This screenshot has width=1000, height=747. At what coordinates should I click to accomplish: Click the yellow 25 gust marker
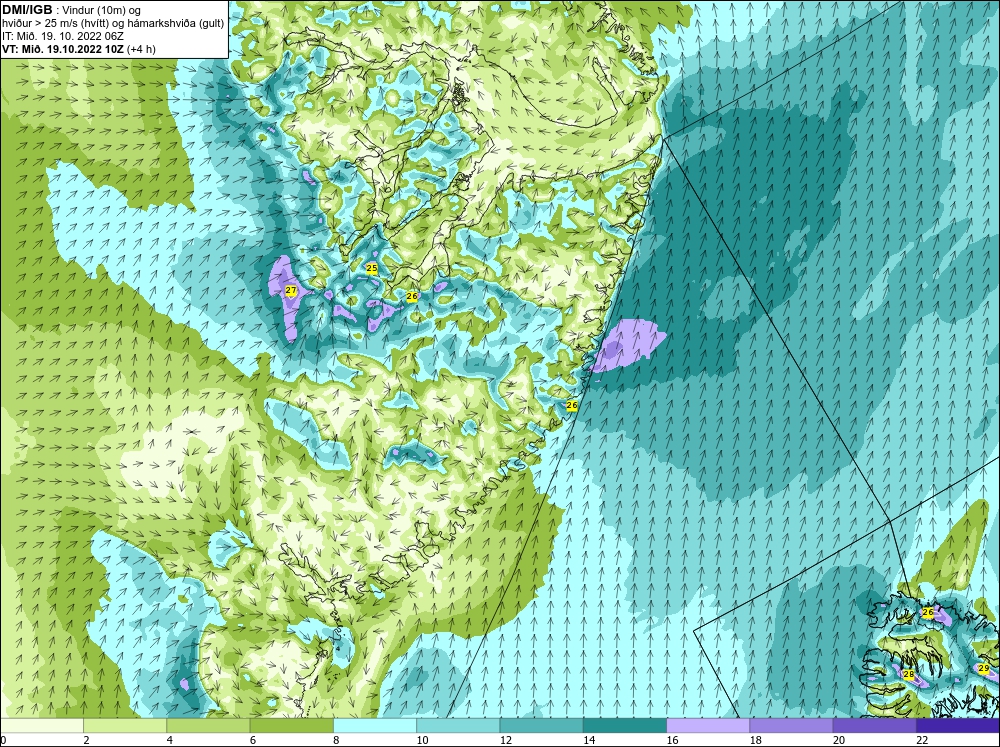372,269
